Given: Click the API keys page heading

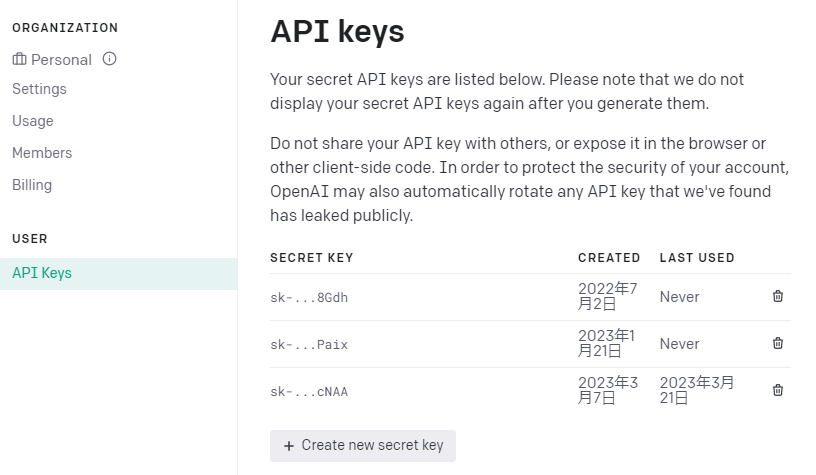Looking at the screenshot, I should click(x=337, y=31).
